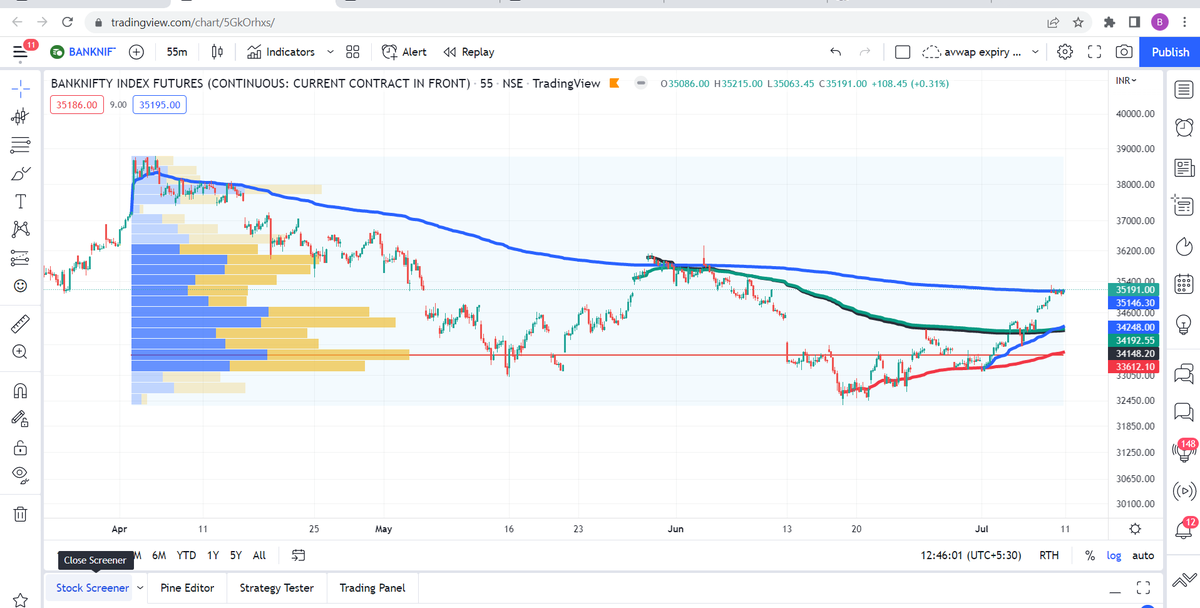Click the buy price 35195.00 button

pos(159,104)
